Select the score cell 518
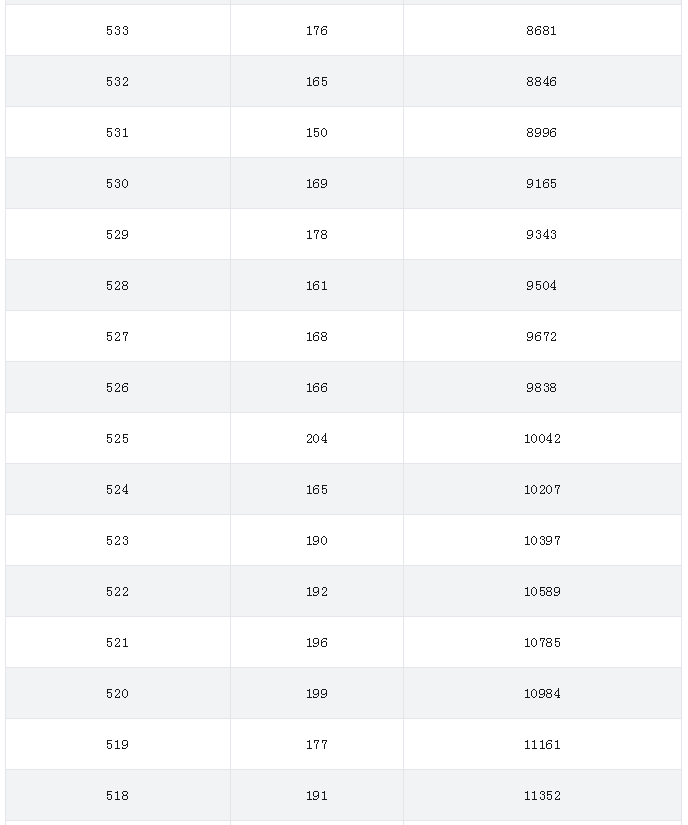Viewport: 688px width, 825px height. (x=117, y=796)
